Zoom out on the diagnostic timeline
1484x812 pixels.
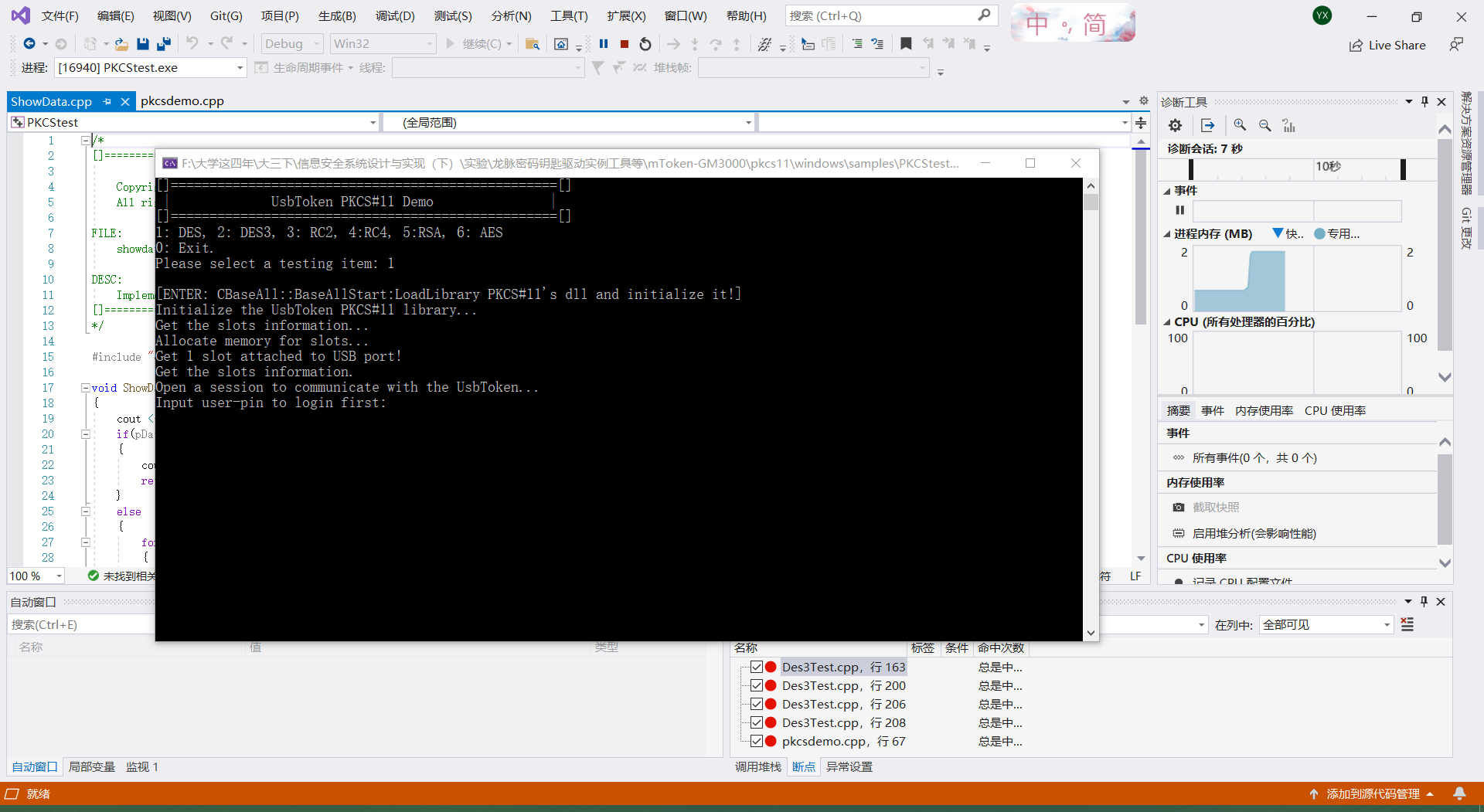(x=1264, y=125)
